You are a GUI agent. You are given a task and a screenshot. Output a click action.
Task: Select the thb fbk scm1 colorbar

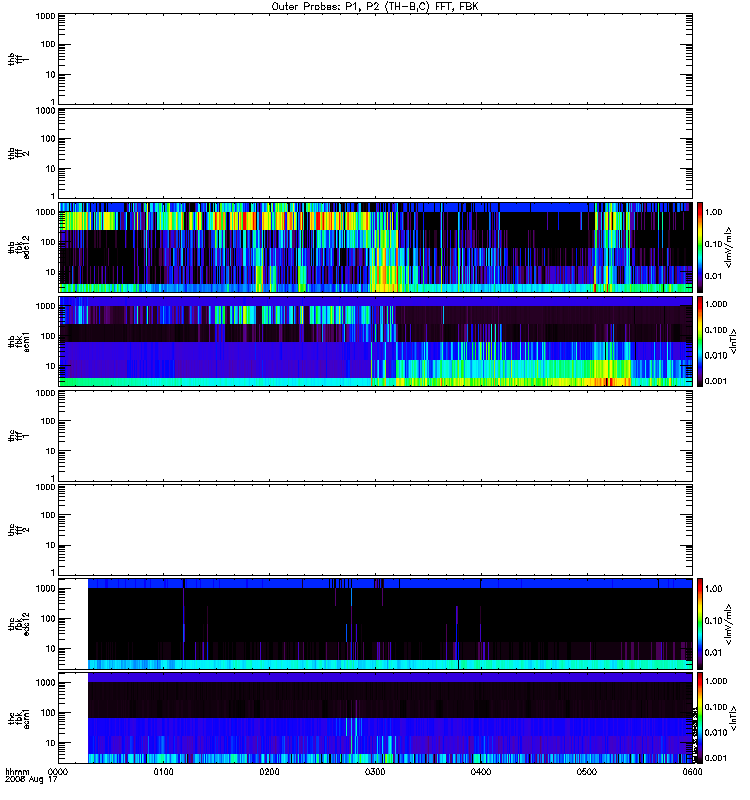point(700,341)
